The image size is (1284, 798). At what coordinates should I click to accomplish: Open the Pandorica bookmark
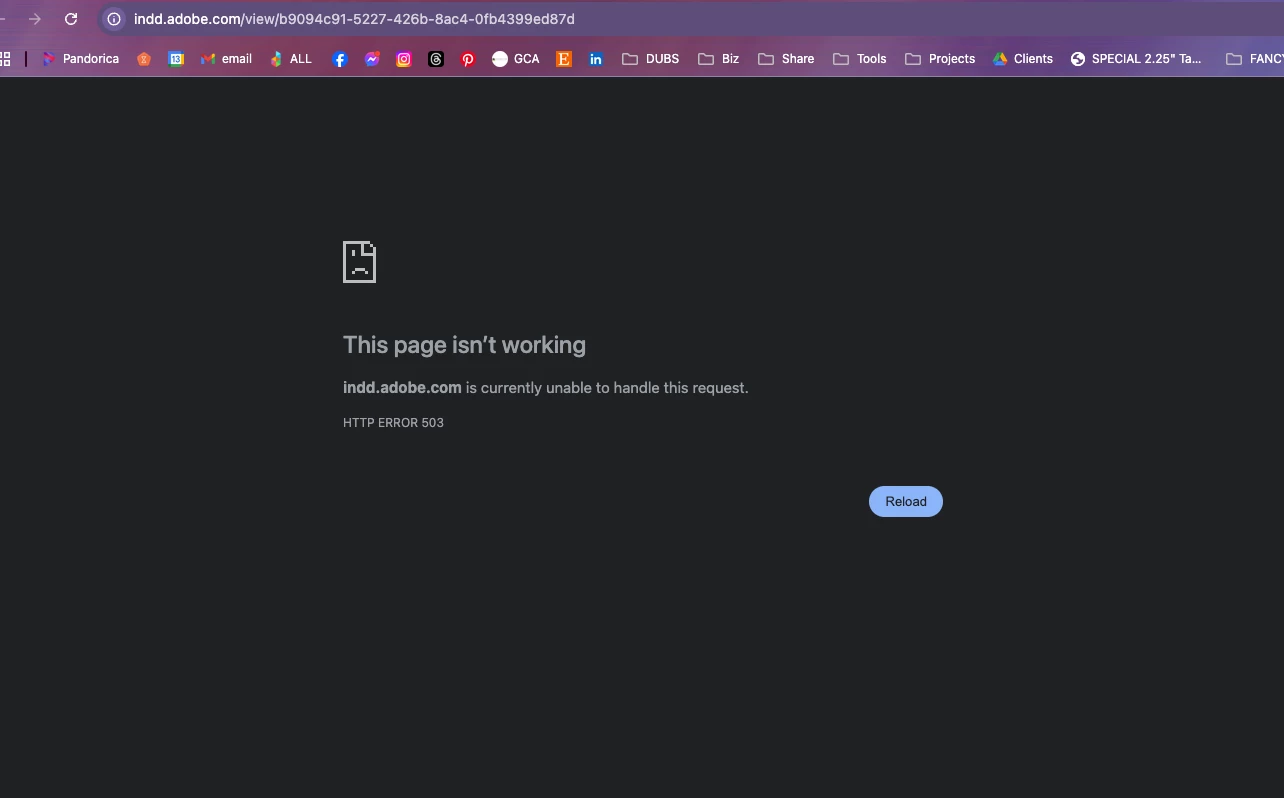[x=80, y=59]
